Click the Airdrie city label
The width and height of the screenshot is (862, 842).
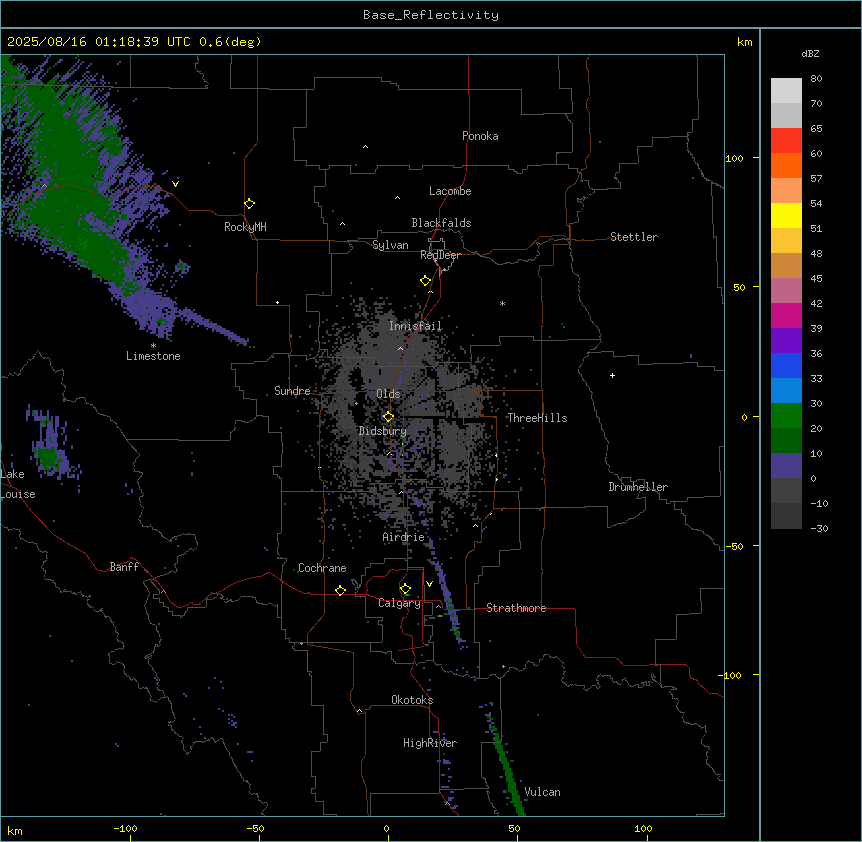coord(403,537)
